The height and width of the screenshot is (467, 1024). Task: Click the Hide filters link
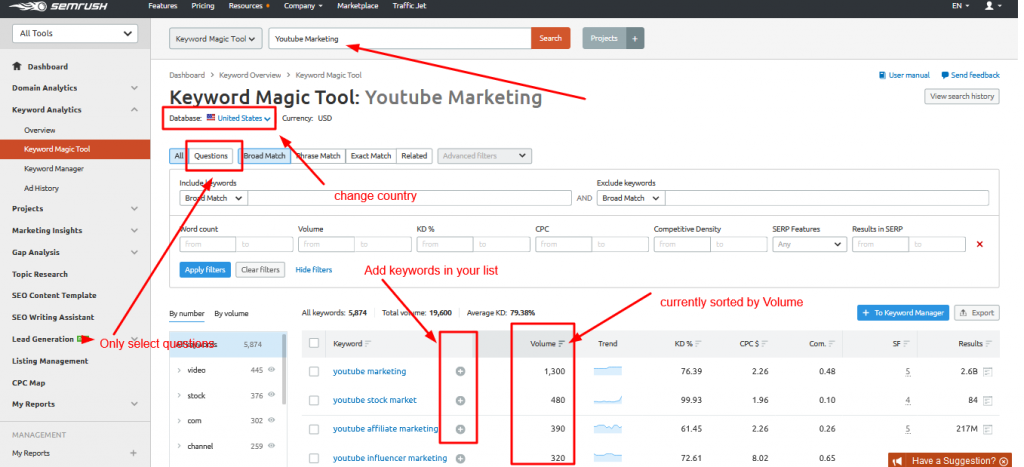pyautogui.click(x=313, y=270)
